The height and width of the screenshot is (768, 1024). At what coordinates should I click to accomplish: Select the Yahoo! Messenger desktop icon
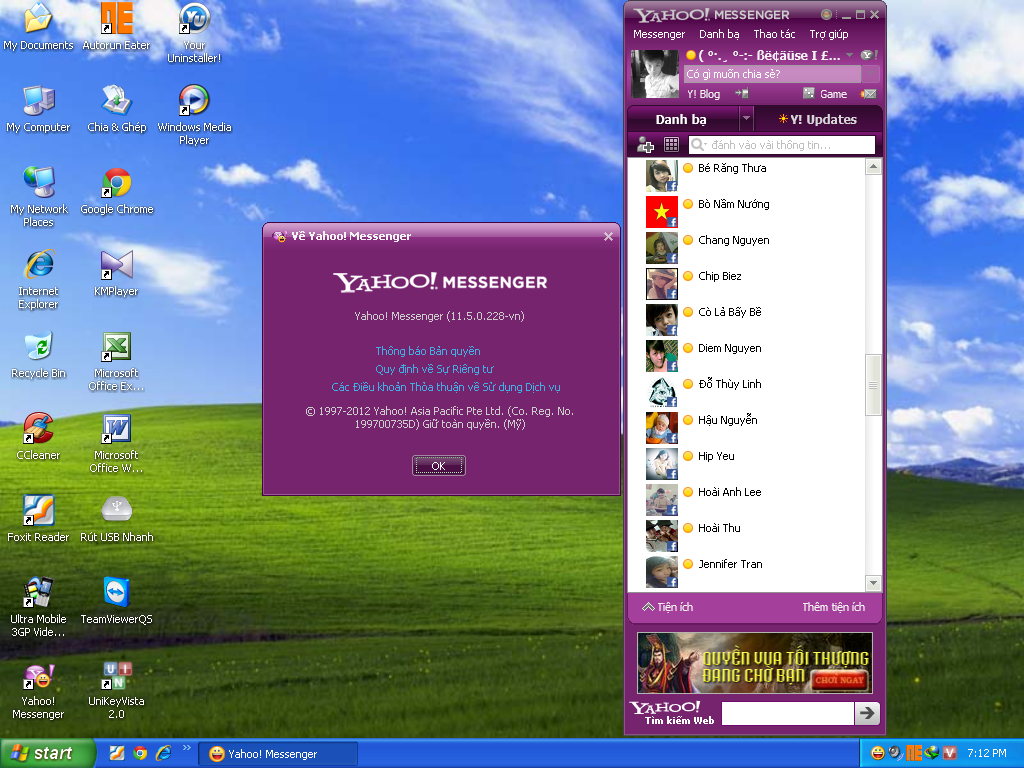click(38, 692)
